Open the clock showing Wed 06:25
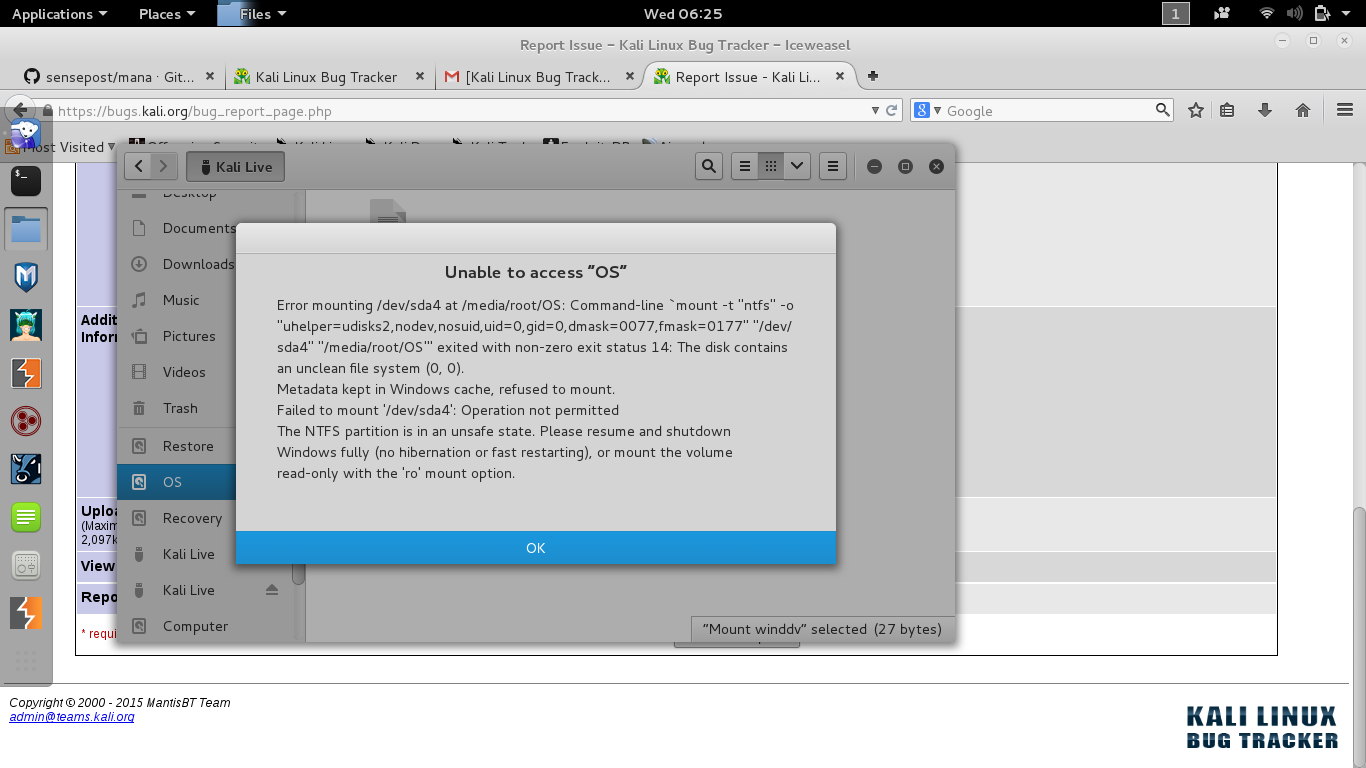 pyautogui.click(x=683, y=14)
